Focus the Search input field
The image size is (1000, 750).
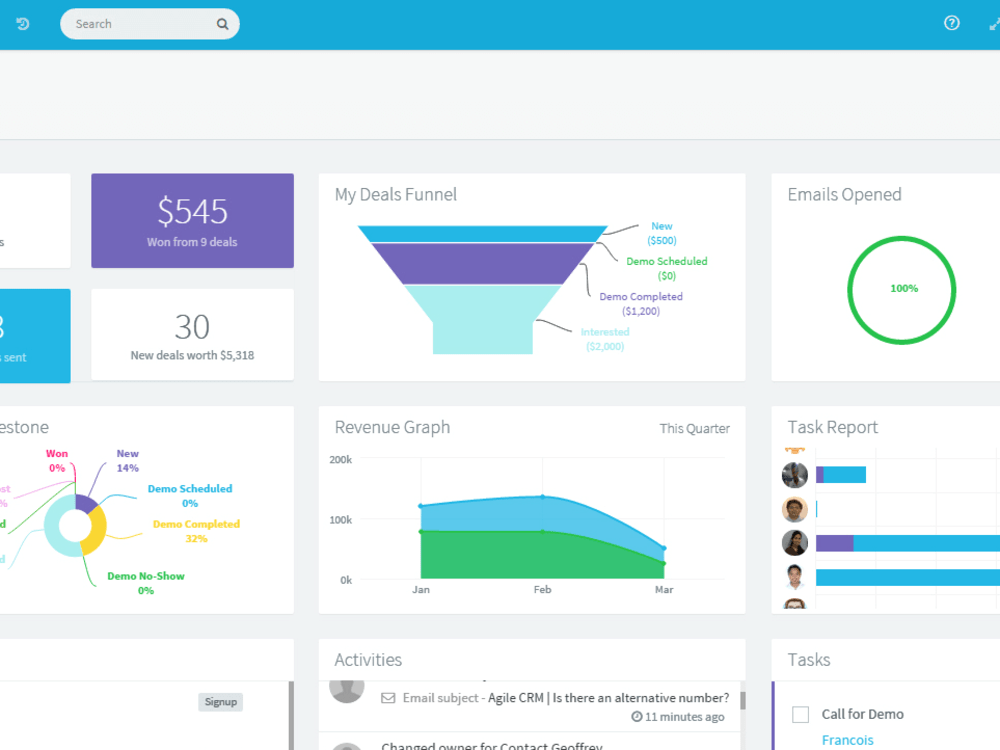click(150, 24)
